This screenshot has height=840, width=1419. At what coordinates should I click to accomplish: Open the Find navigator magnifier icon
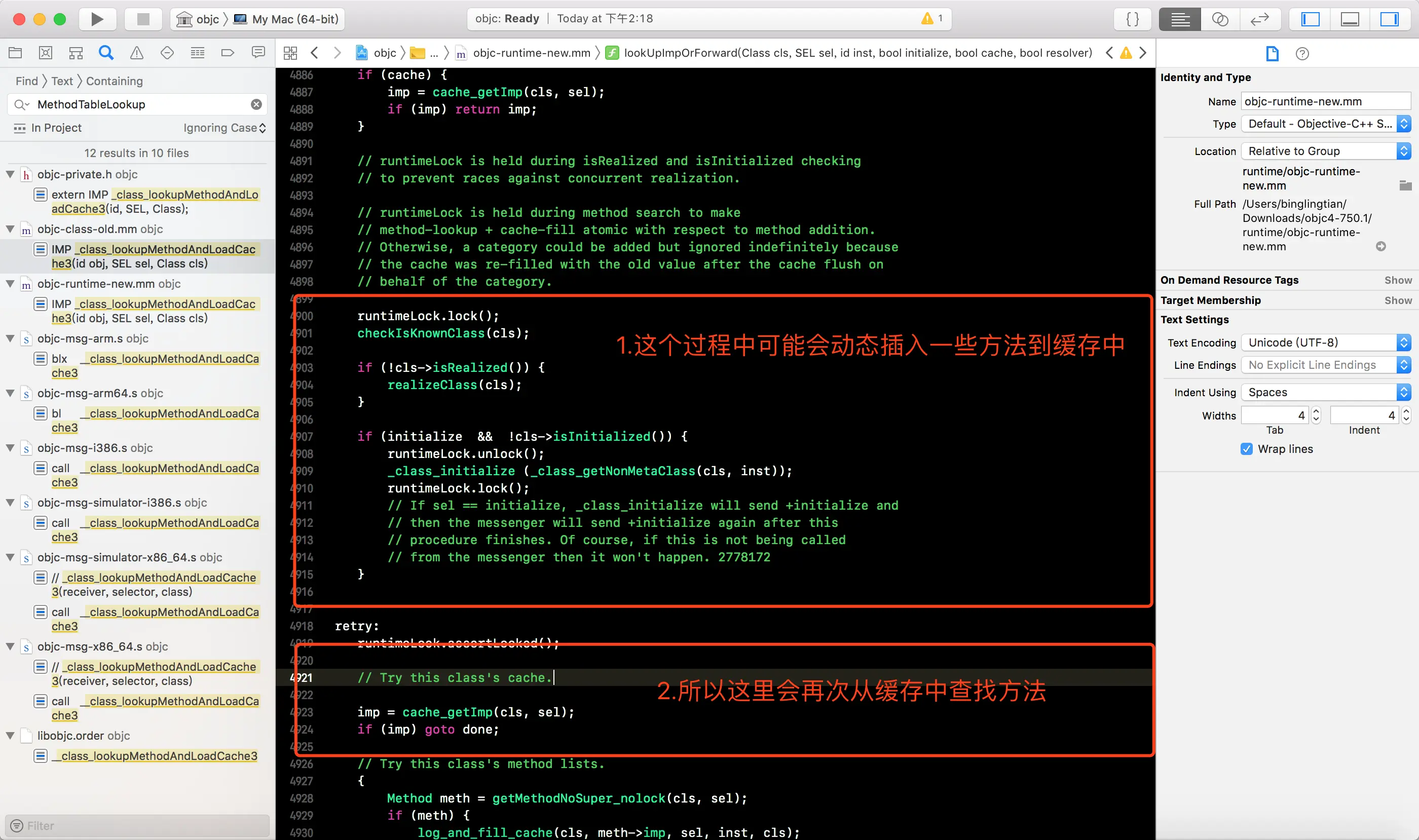coord(106,53)
